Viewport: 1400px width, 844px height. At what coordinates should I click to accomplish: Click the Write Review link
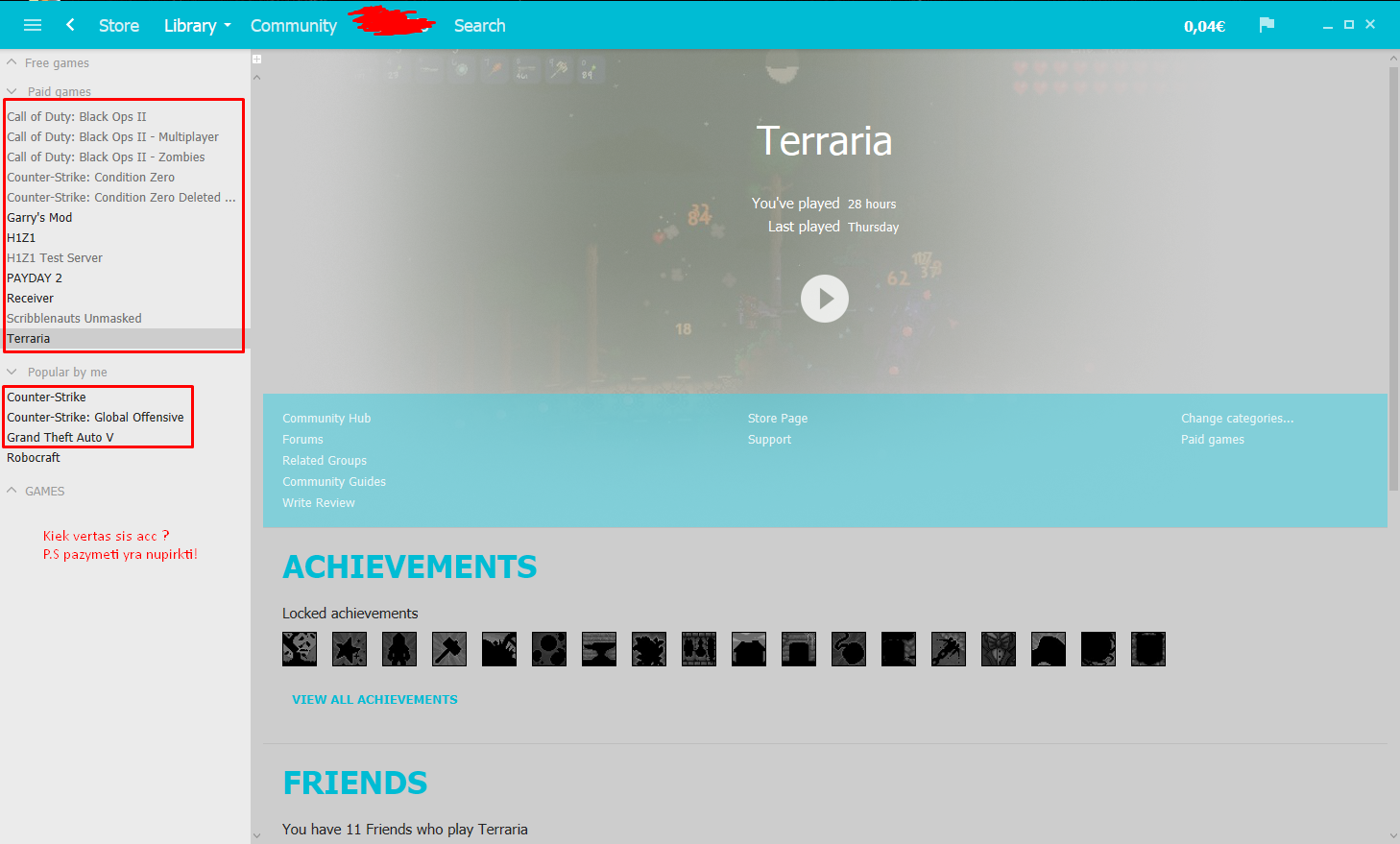point(319,503)
